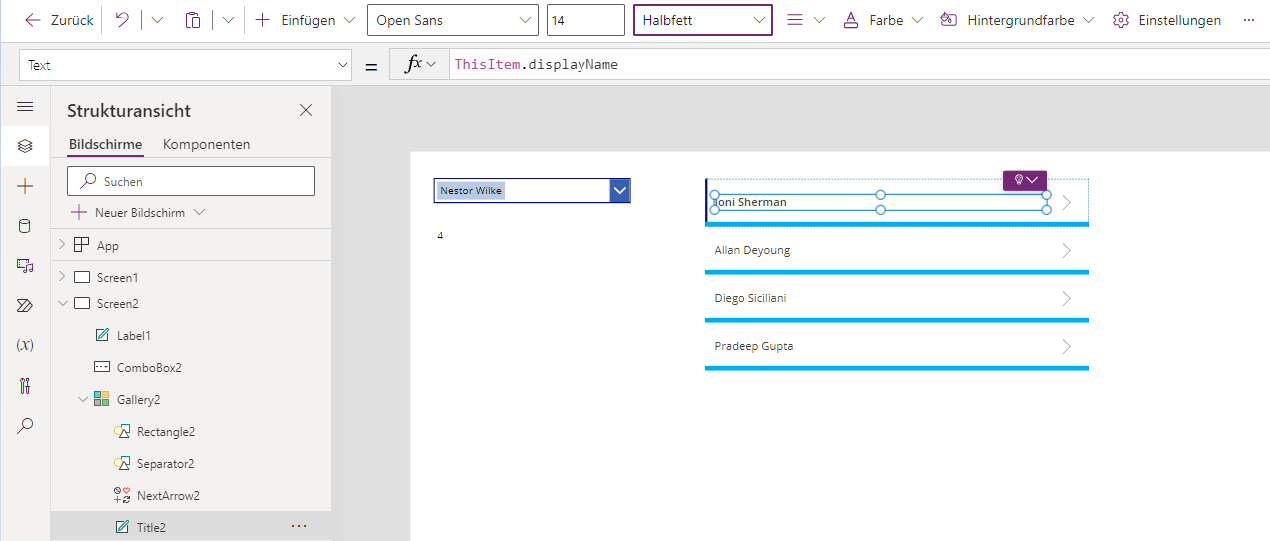Image resolution: width=1270 pixels, height=541 pixels.
Task: Open the Open Sans font dropdown
Action: (x=452, y=20)
